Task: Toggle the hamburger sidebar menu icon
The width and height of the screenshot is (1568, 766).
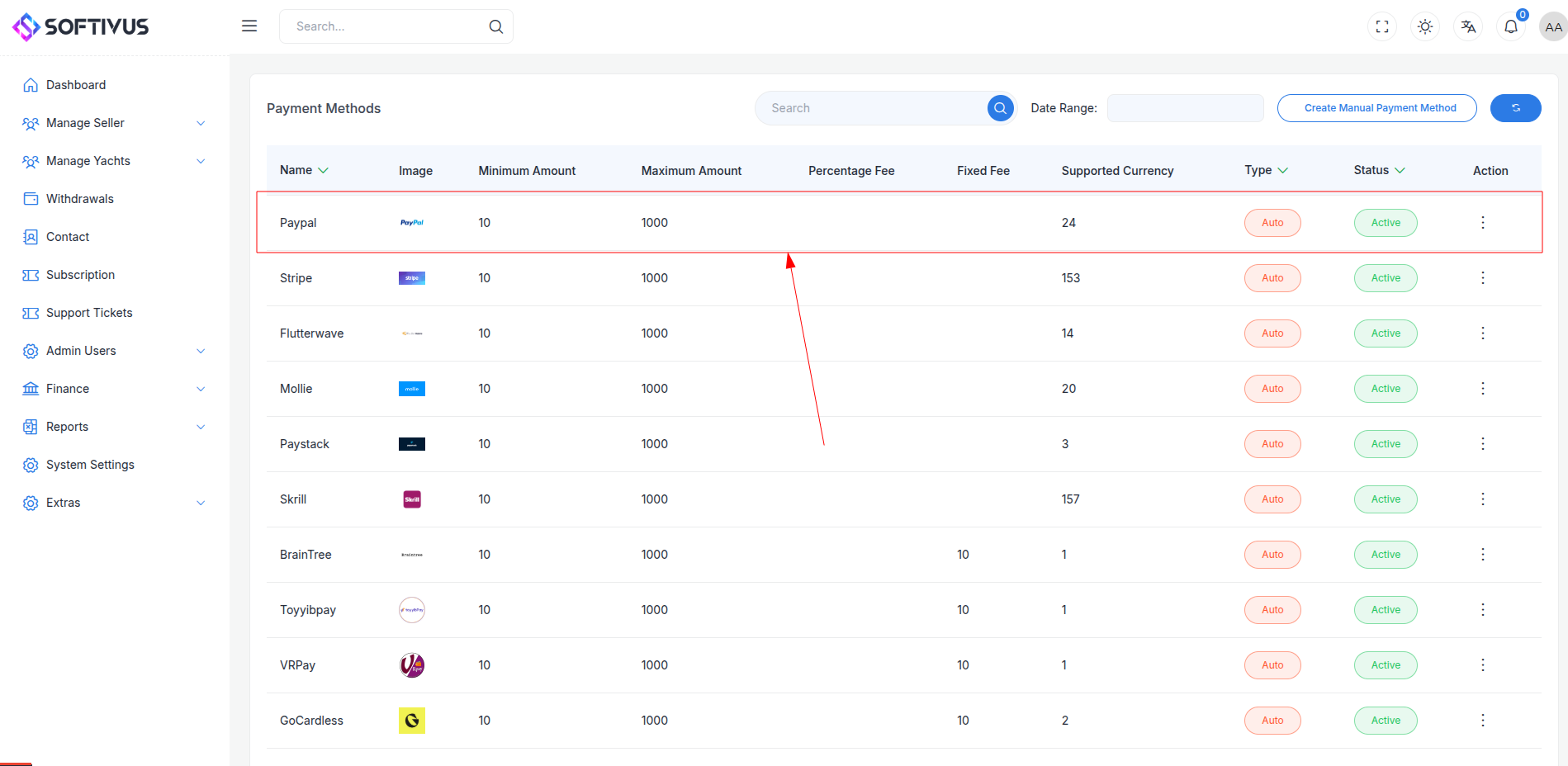Action: click(x=249, y=26)
